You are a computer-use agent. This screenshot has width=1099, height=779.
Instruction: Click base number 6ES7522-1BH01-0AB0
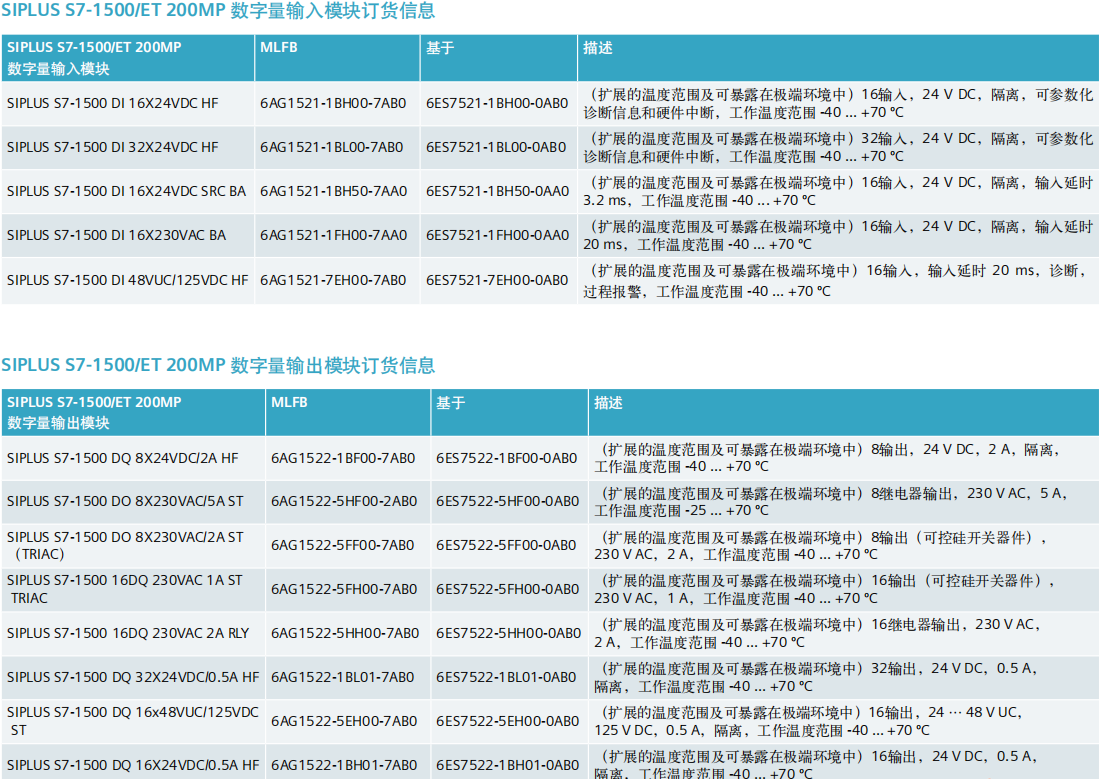[507, 765]
